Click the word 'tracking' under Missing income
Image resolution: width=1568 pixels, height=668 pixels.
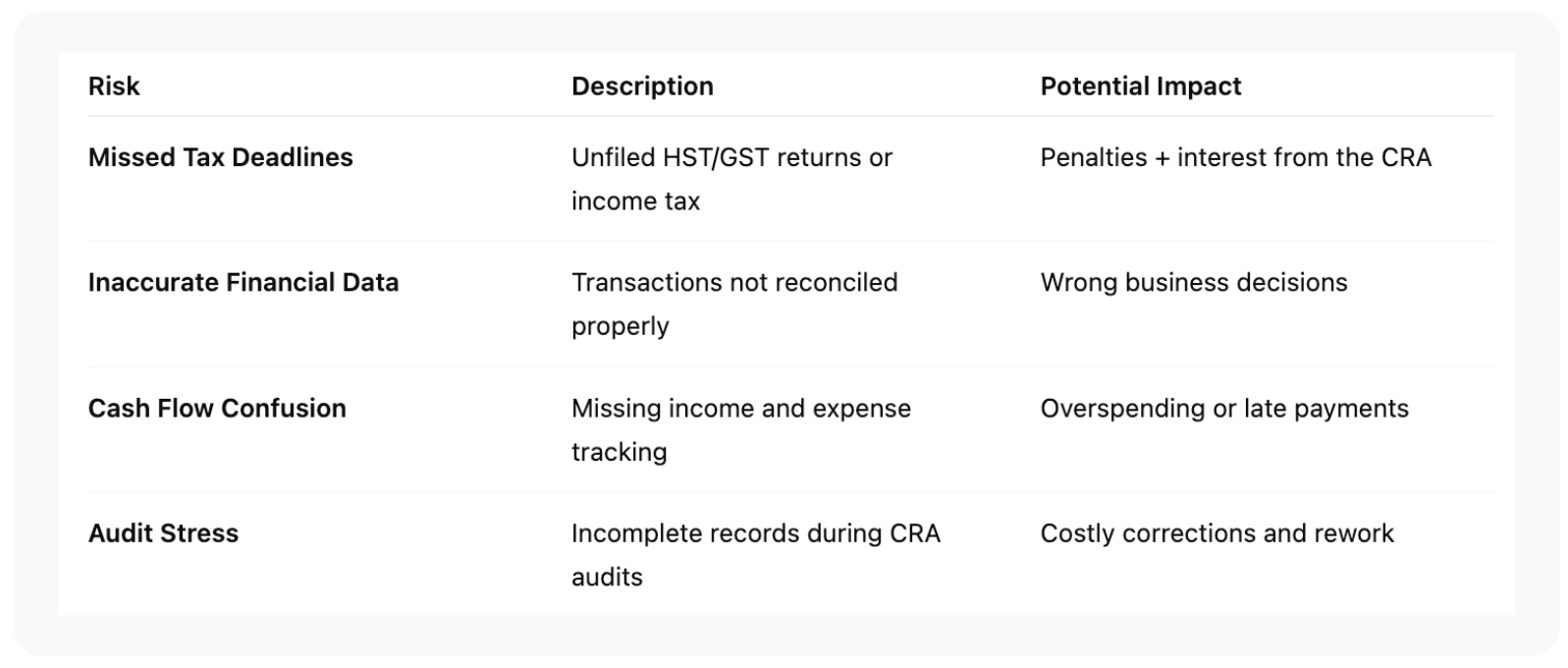[x=619, y=452]
